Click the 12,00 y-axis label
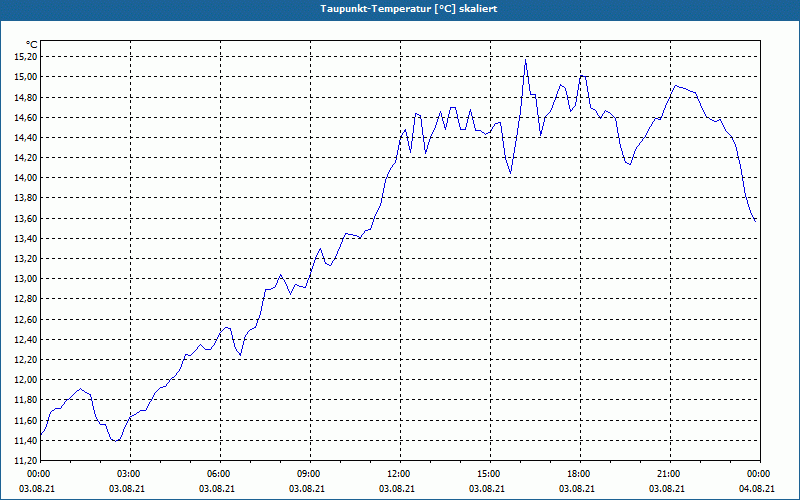The height and width of the screenshot is (500, 800). [x=24, y=380]
